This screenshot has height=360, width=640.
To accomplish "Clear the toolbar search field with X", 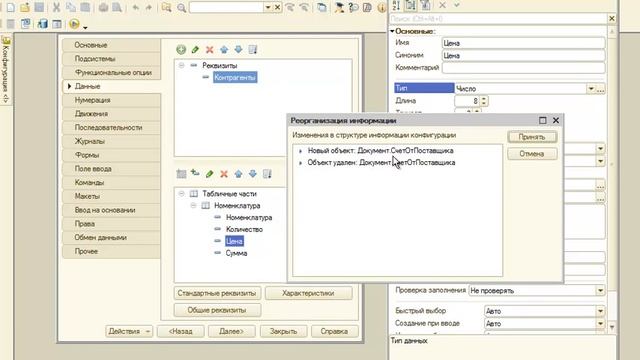I will pos(278,7).
